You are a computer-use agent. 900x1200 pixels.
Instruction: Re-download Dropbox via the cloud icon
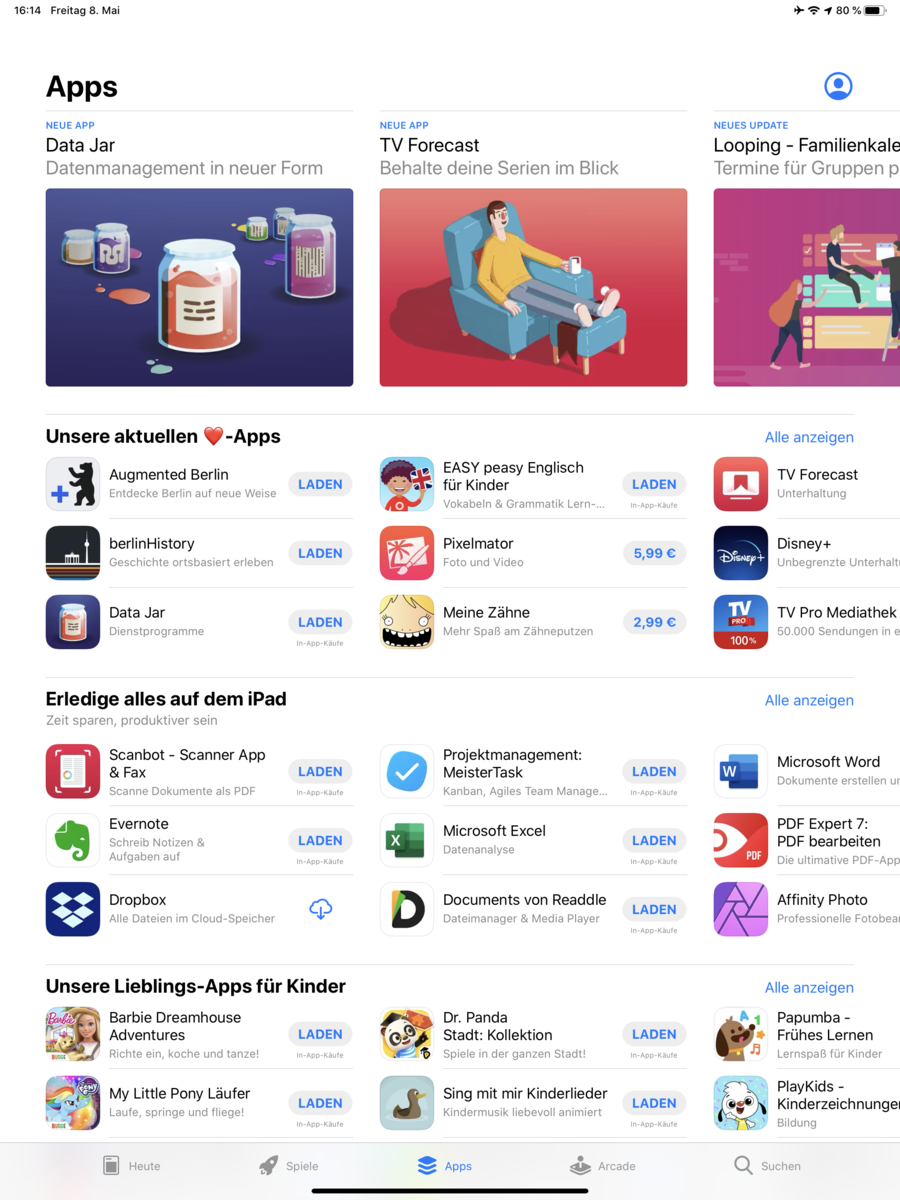point(320,909)
